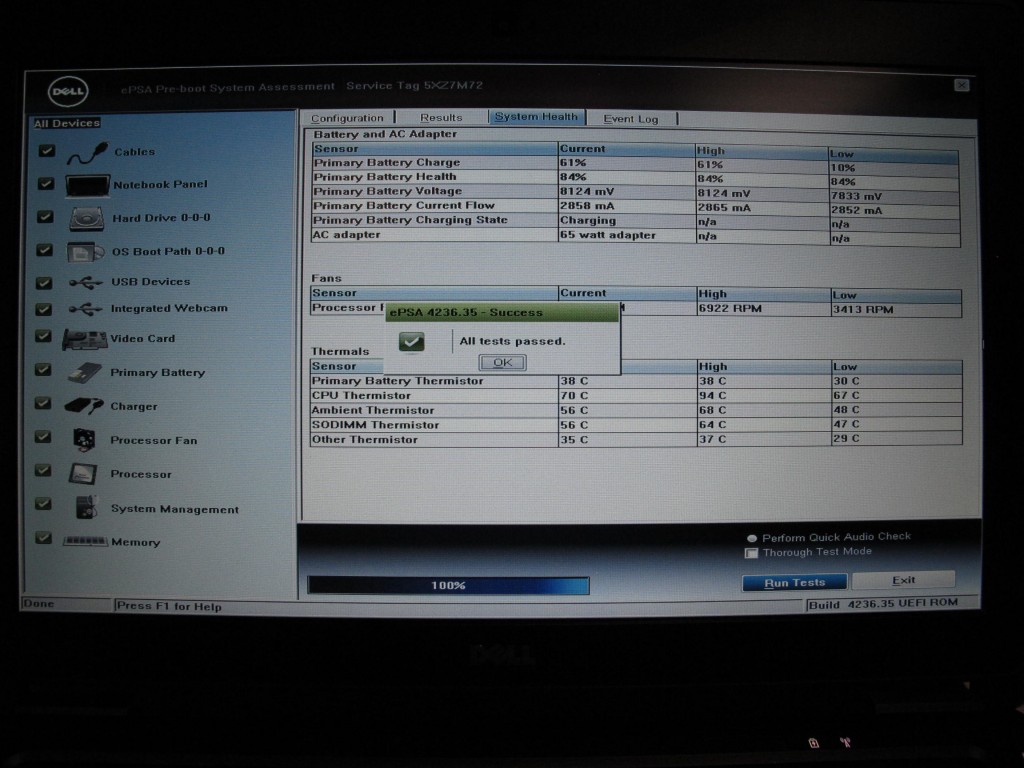This screenshot has width=1024, height=768.
Task: Click the Run Tests button
Action: pos(794,583)
